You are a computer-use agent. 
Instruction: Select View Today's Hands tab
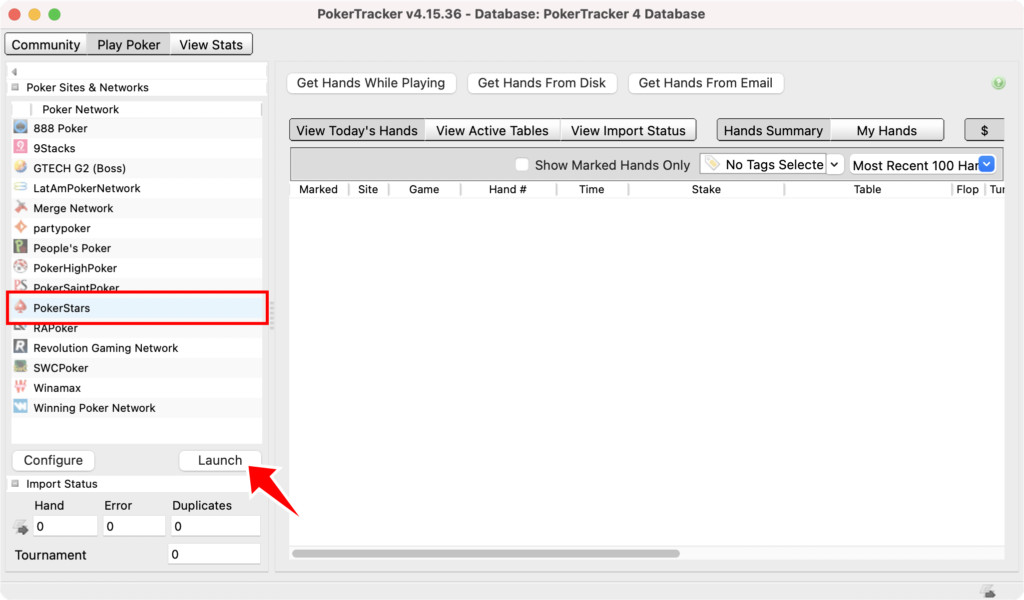point(357,131)
